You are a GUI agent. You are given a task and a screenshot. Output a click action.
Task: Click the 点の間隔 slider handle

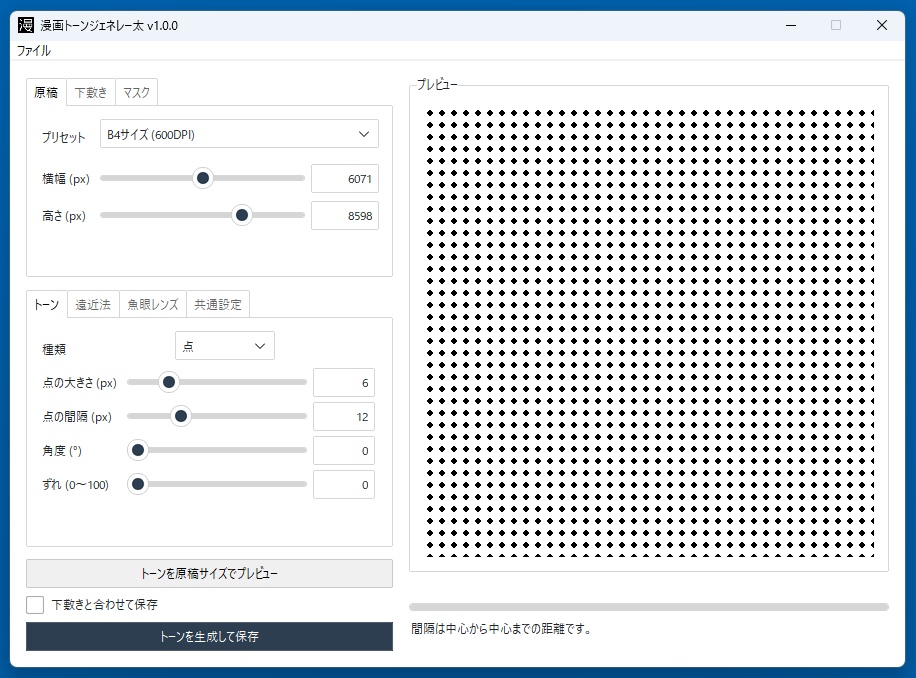tap(181, 416)
